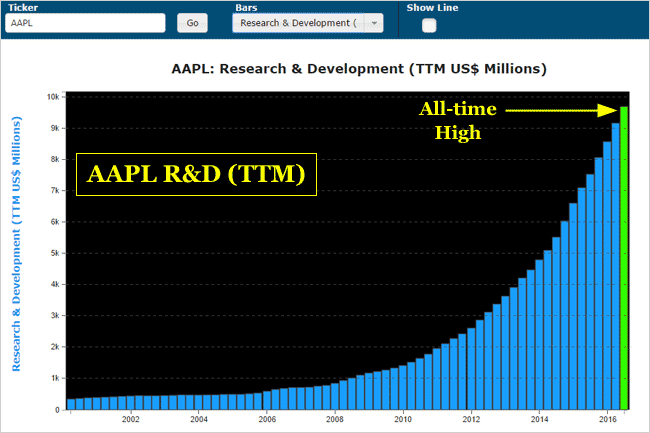
Task: Click the Show Line label
Action: 432,7
